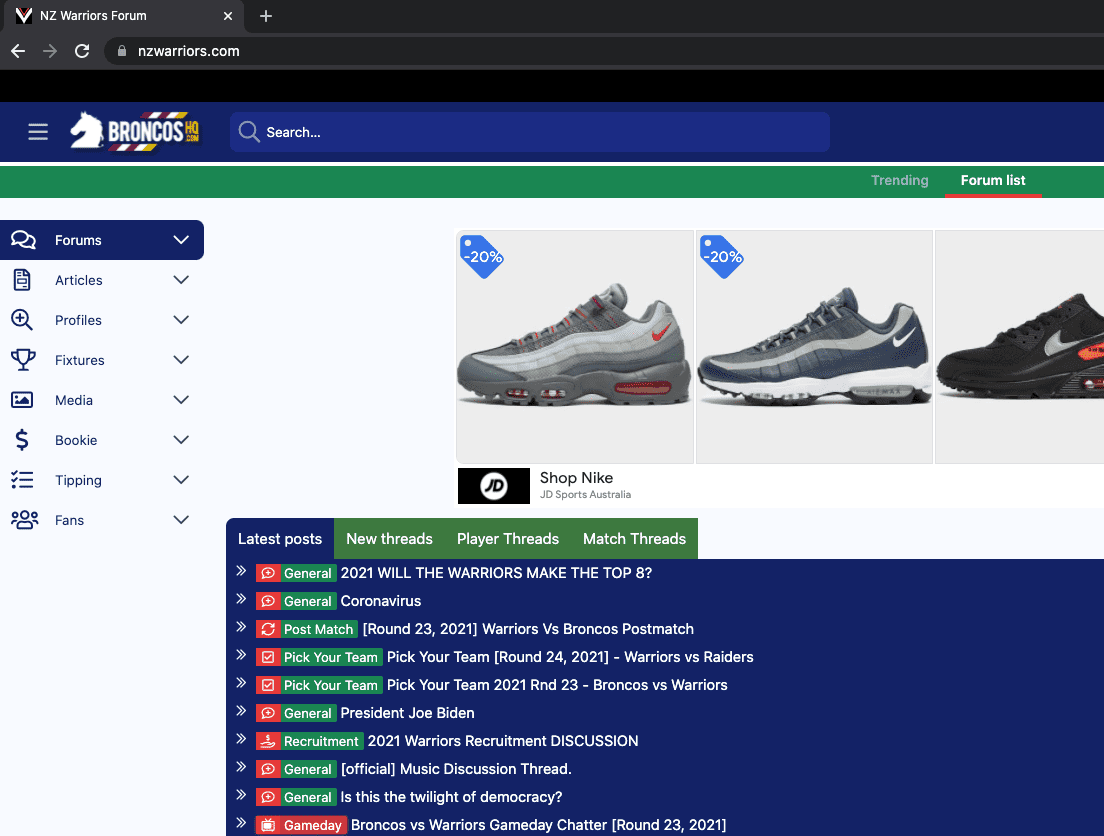
Task: Open Warriors Vs Broncos Postmatch thread
Action: 528,629
